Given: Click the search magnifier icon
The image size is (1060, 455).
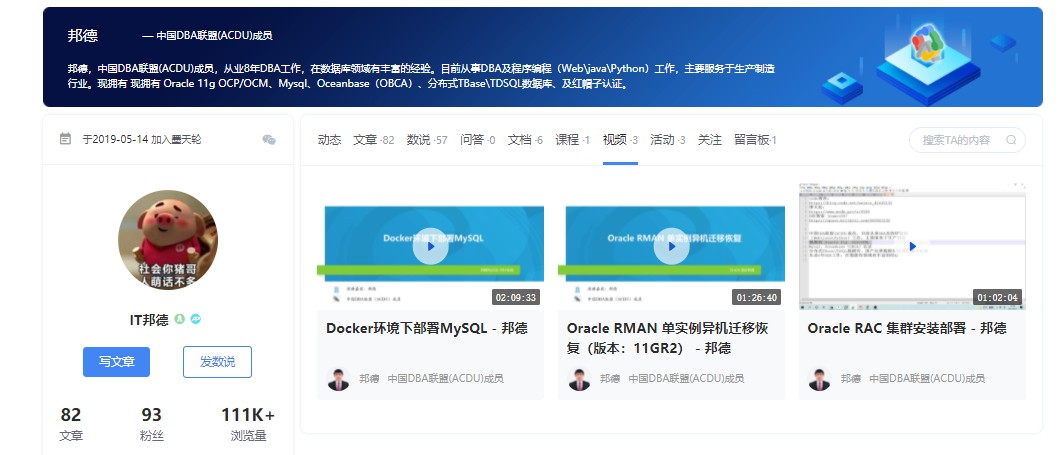Looking at the screenshot, I should coord(1011,140).
